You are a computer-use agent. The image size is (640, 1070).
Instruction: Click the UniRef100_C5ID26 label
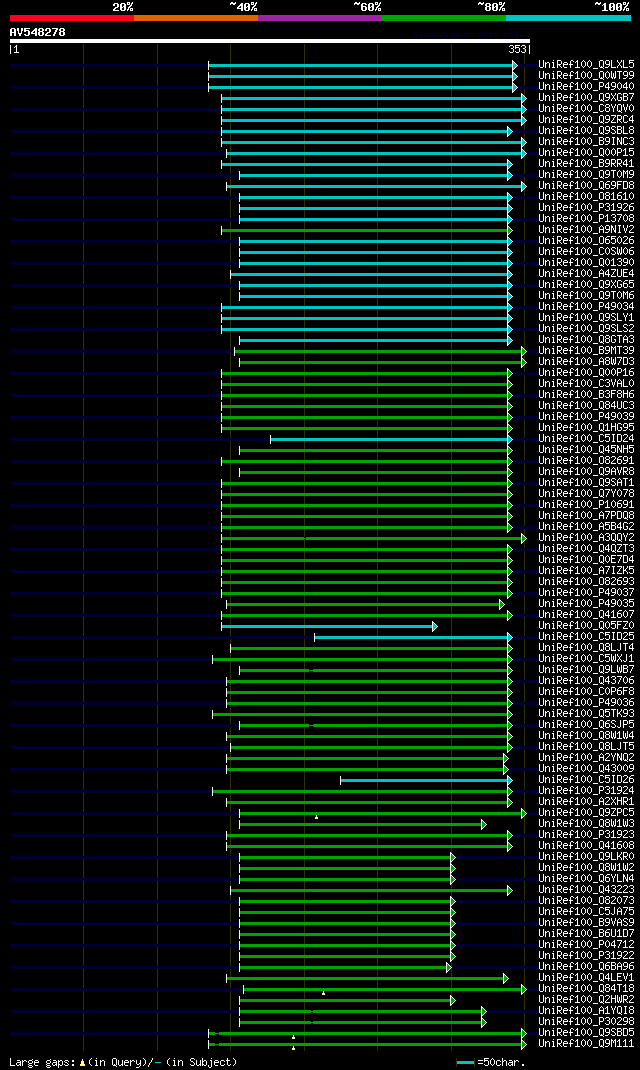586,779
